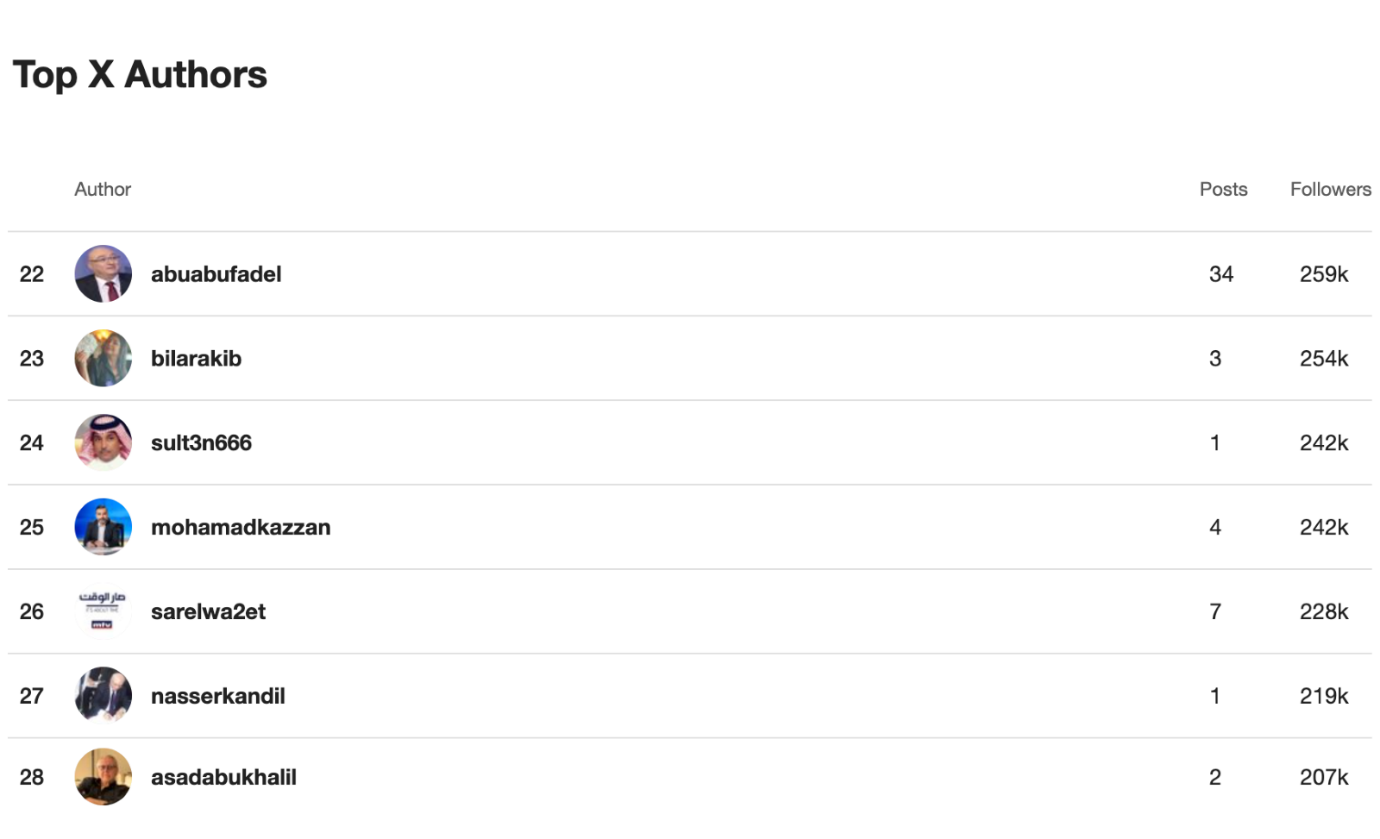Screen dimensions: 1380x839
Task: Visit the sarelwa2et author link
Action: 208,611
